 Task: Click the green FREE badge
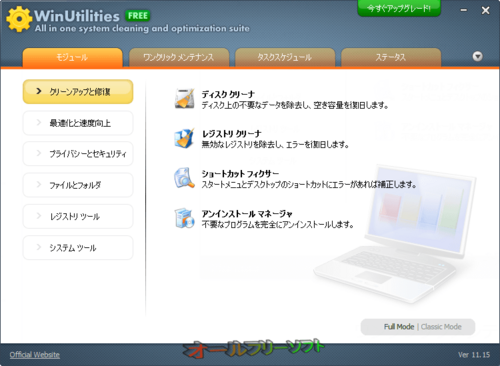pos(138,16)
